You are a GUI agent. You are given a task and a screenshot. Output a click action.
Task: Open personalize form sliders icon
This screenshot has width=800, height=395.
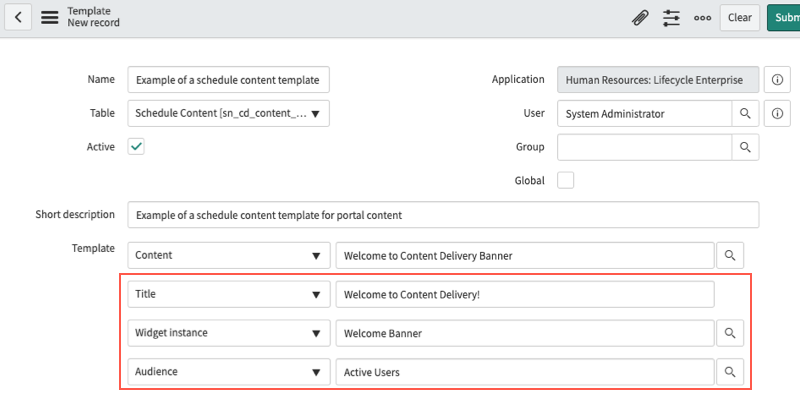(x=671, y=18)
